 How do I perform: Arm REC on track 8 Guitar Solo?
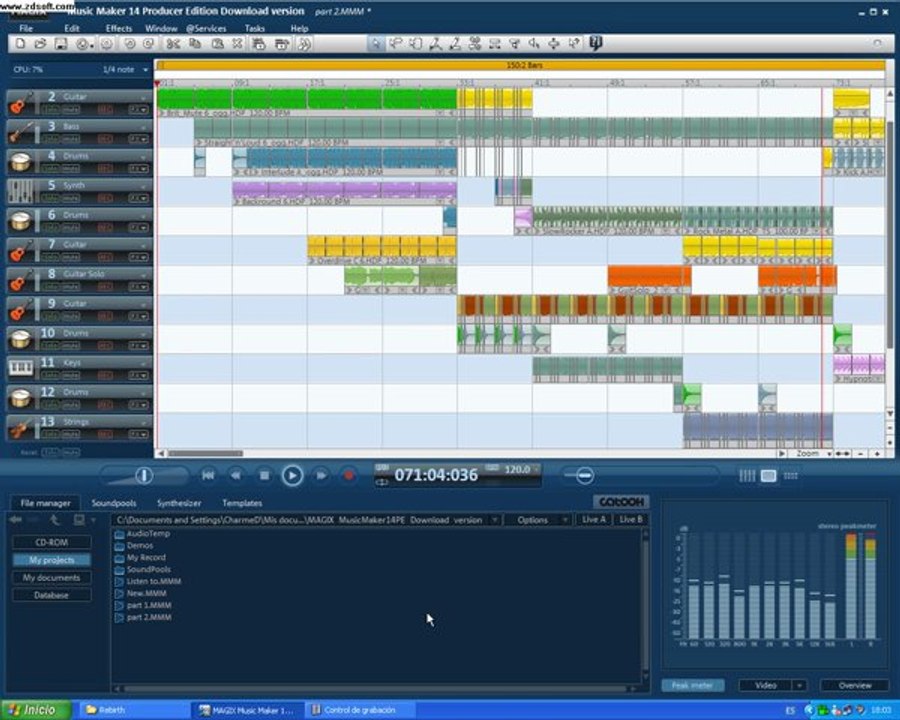tap(104, 287)
